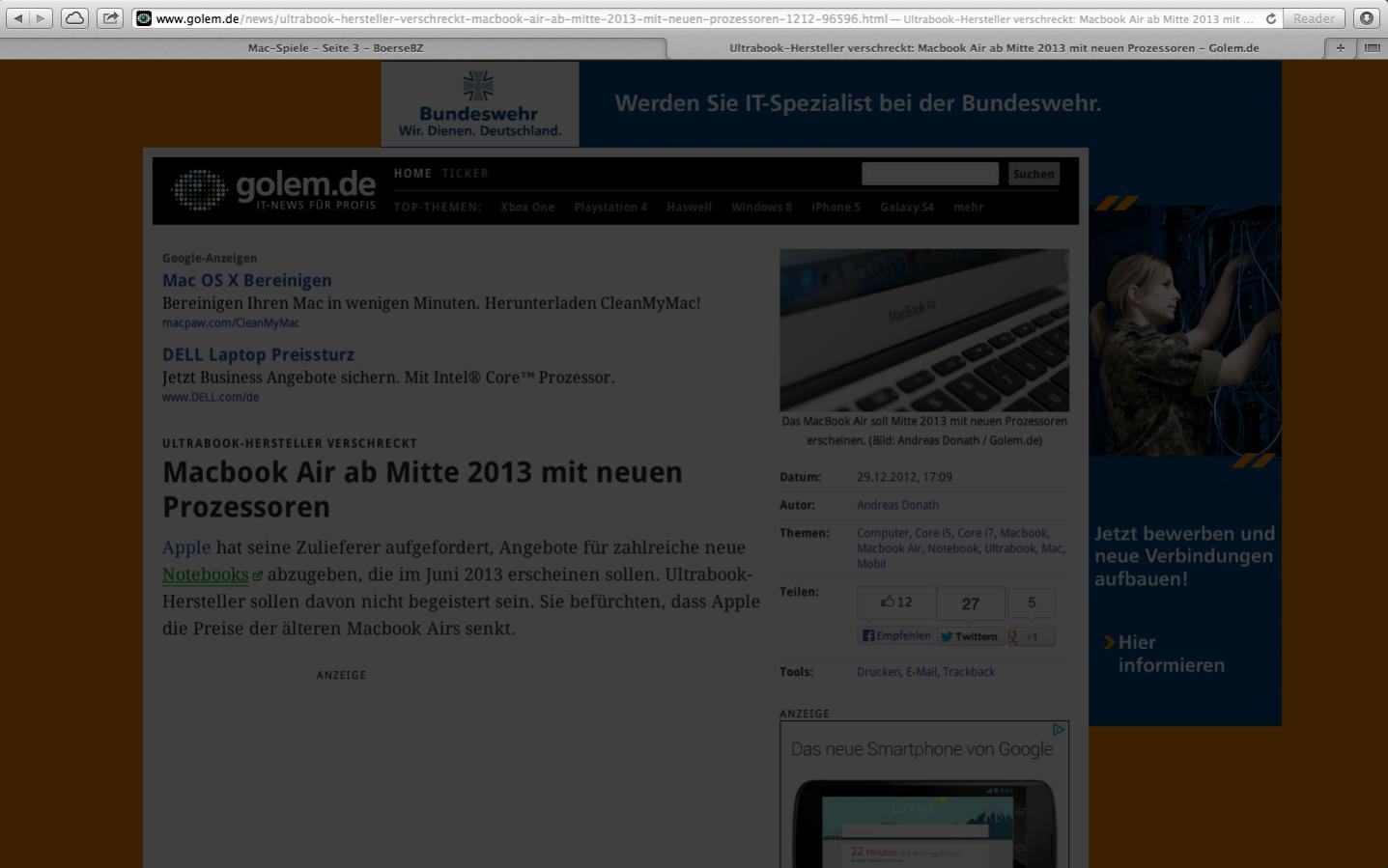Select the Ultrabook-Hersteller Golem.de tab

(994, 47)
